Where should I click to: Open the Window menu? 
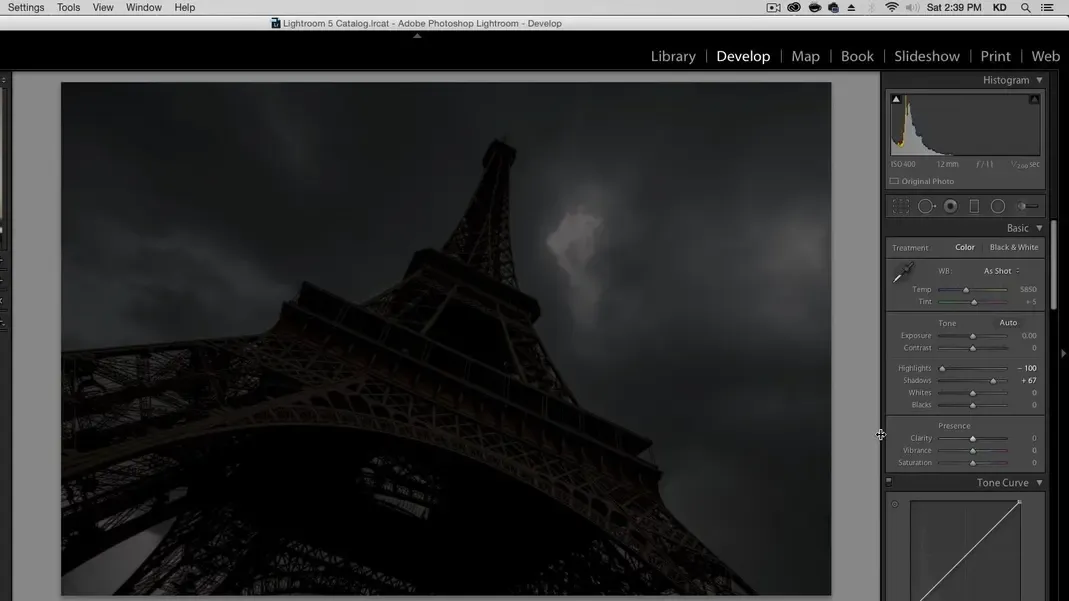point(143,7)
